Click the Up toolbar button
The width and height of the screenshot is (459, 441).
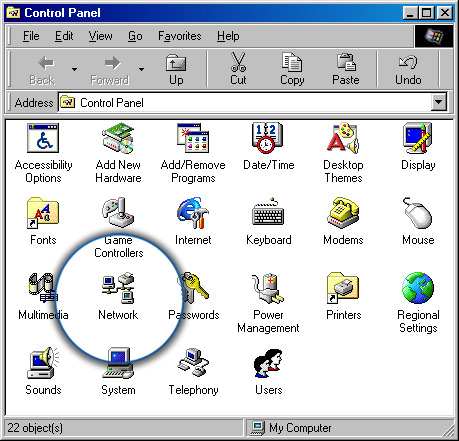click(176, 69)
